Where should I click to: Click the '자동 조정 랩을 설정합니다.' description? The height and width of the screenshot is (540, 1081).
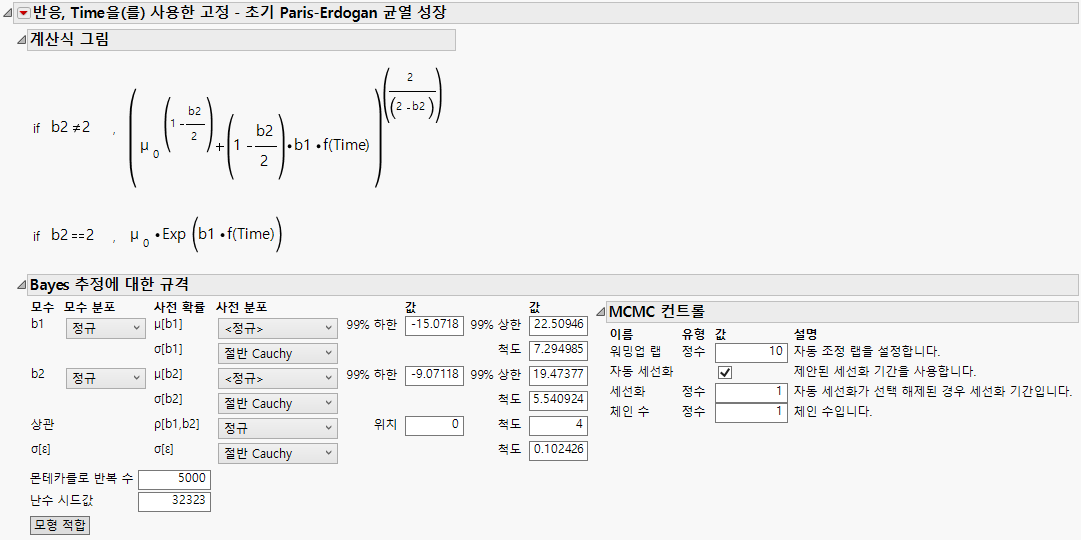pos(867,351)
